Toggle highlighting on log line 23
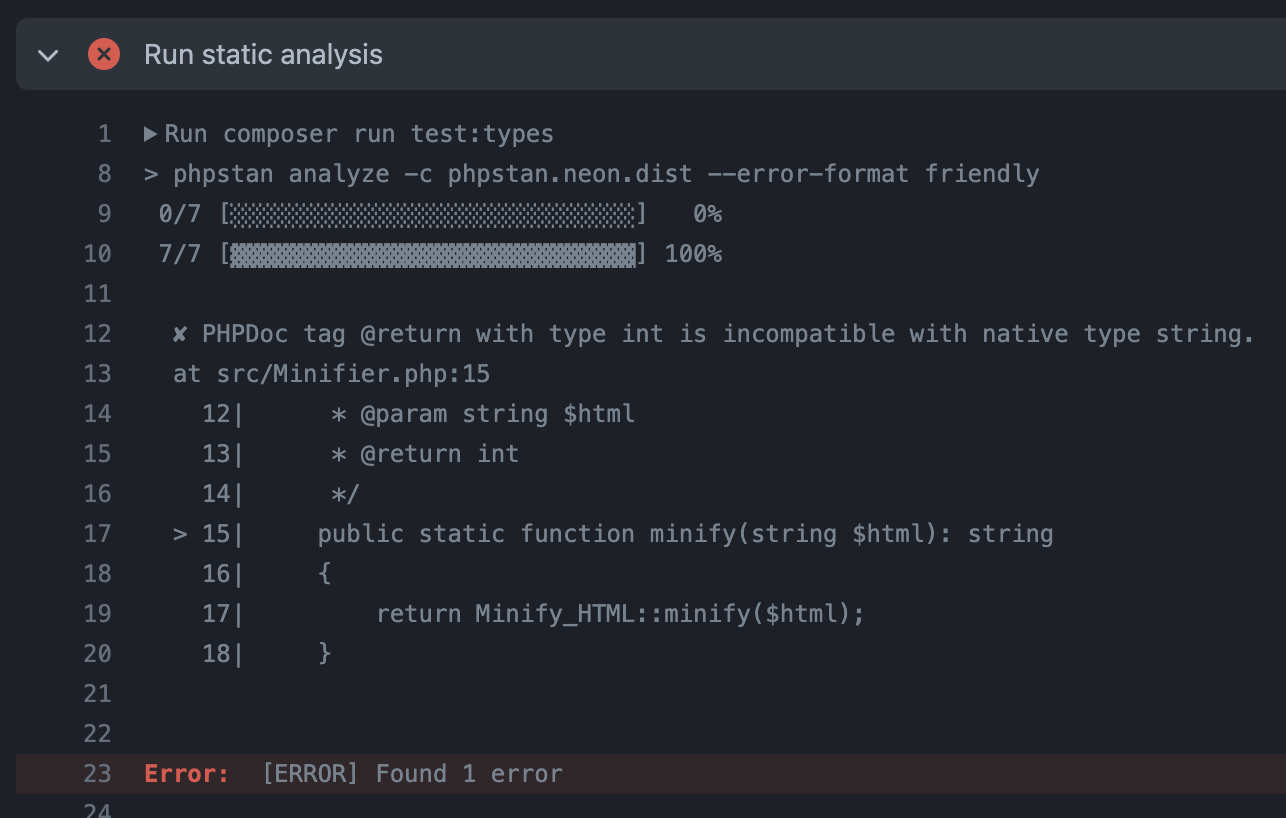 (x=97, y=773)
